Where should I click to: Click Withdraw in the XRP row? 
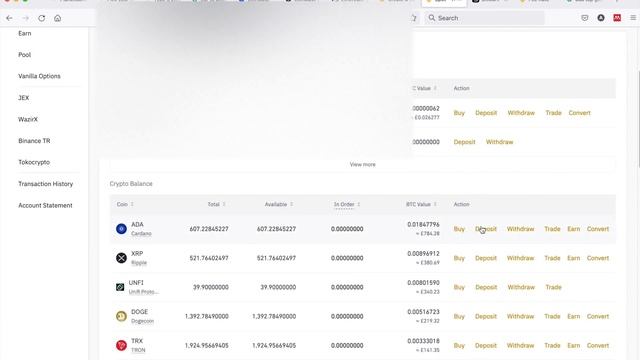520,258
